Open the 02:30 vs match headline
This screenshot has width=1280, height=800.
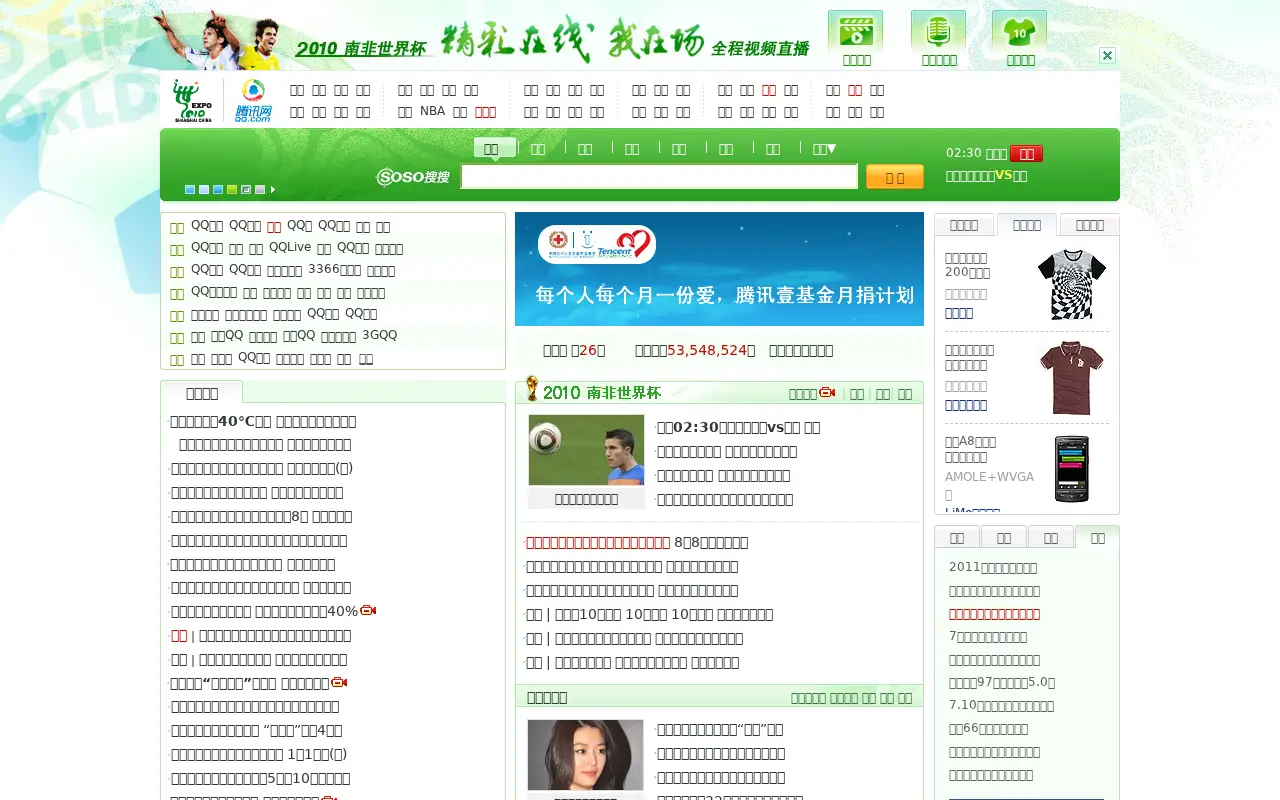pyautogui.click(x=738, y=427)
